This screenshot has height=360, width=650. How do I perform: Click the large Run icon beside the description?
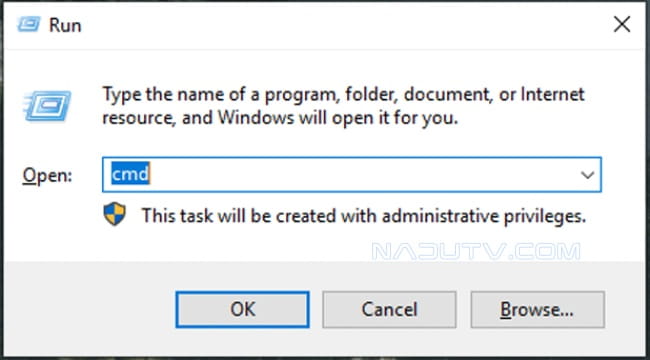click(48, 106)
